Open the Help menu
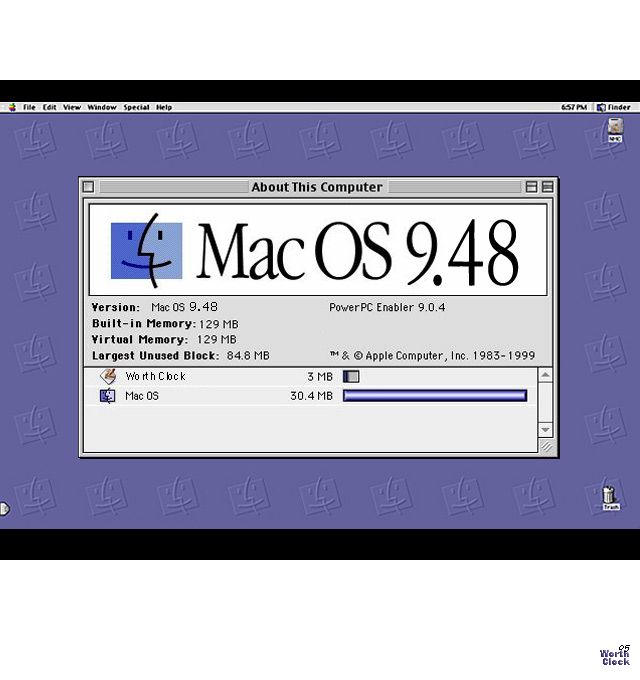640x680 pixels. 164,107
